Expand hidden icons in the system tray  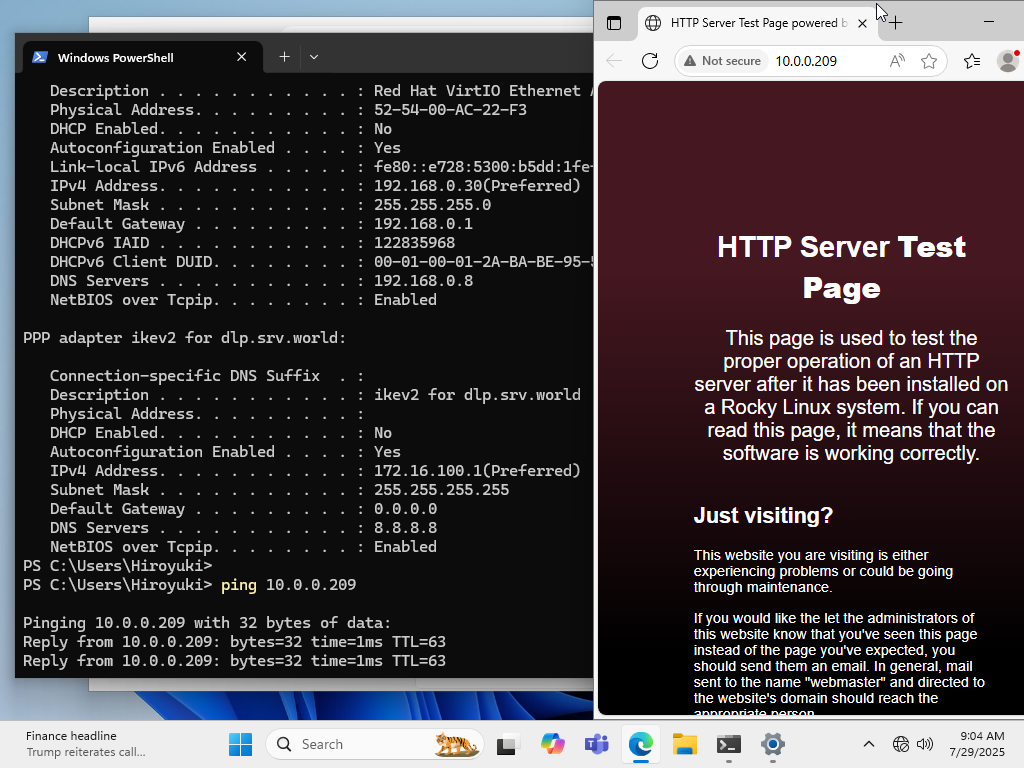[x=869, y=744]
